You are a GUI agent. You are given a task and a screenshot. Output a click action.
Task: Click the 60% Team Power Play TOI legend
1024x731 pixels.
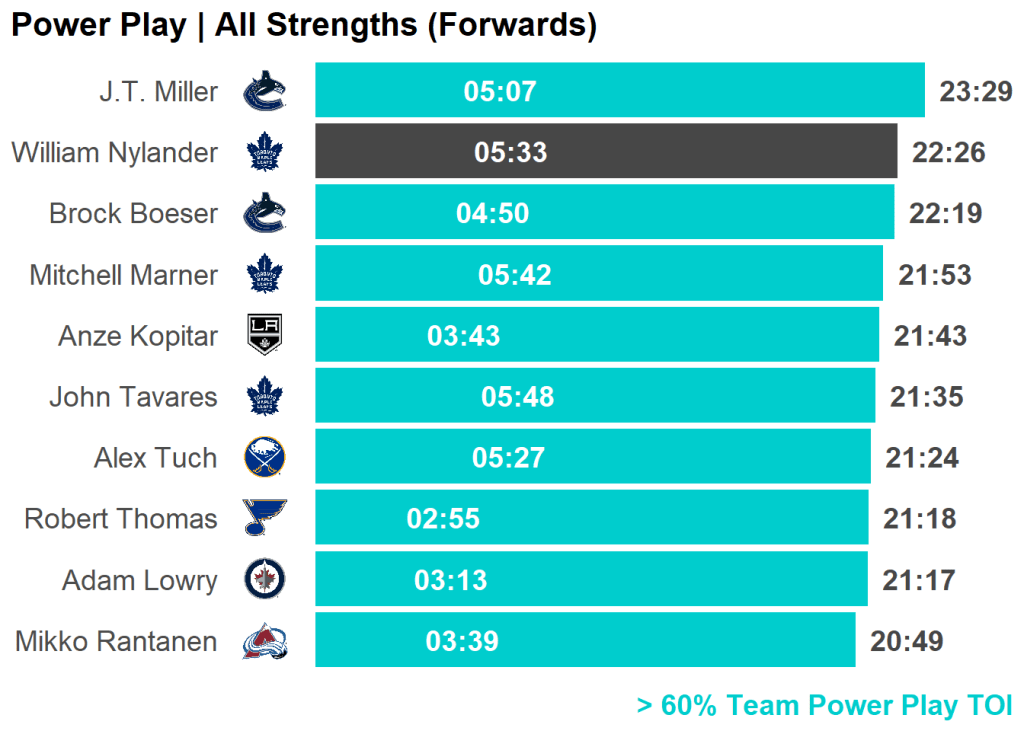[x=825, y=705]
